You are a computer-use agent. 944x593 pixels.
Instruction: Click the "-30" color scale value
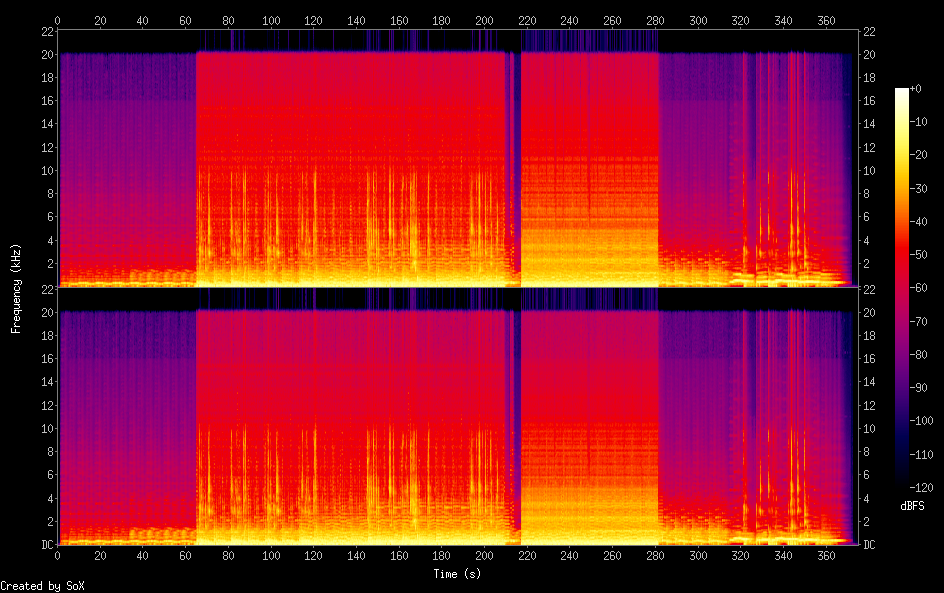919,188
